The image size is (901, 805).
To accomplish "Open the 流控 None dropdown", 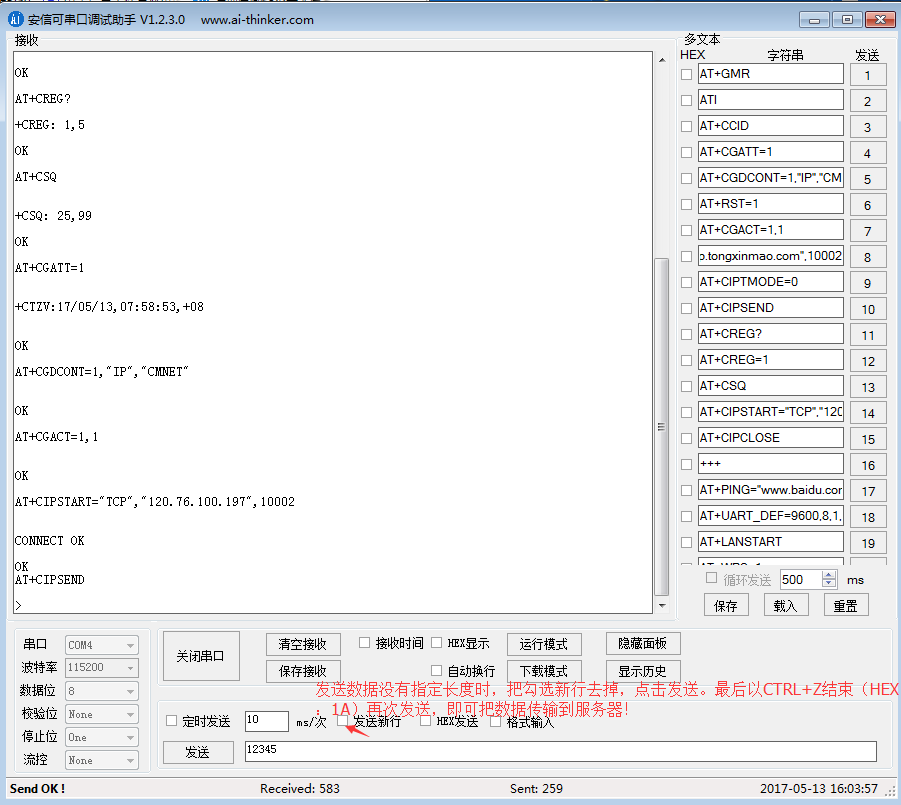I will click(102, 760).
